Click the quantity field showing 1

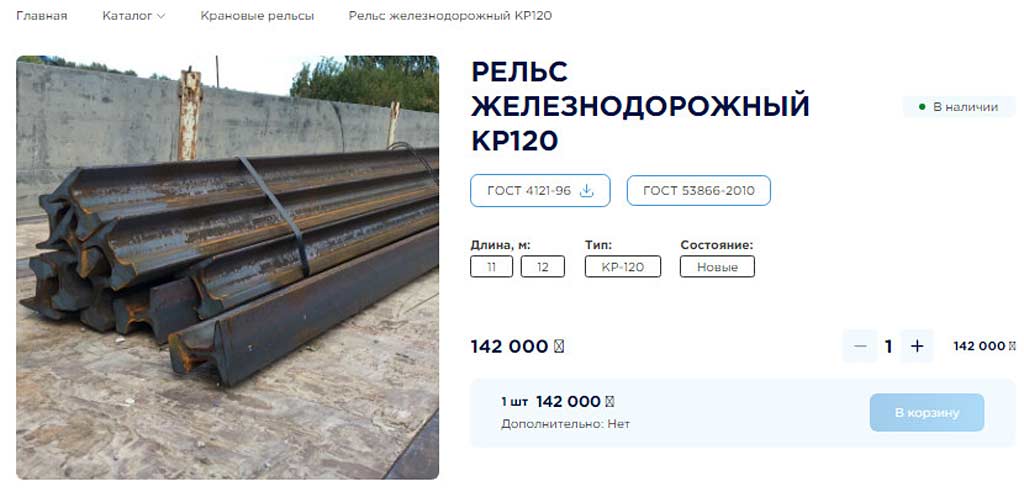[x=889, y=346]
